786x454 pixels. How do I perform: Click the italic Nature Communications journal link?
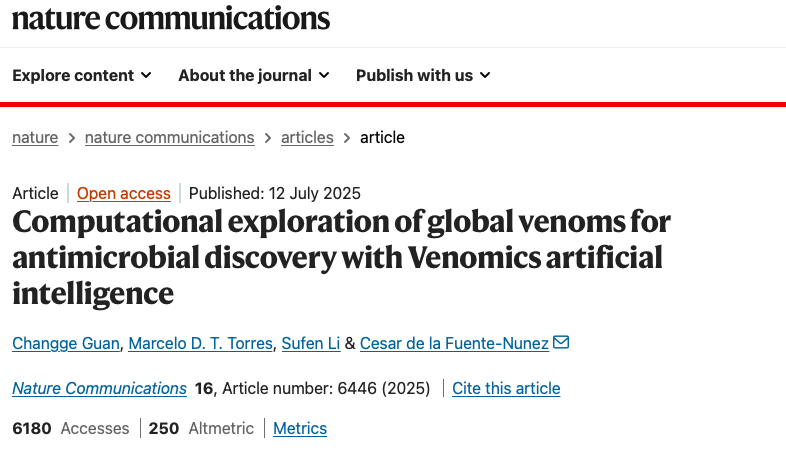click(99, 388)
